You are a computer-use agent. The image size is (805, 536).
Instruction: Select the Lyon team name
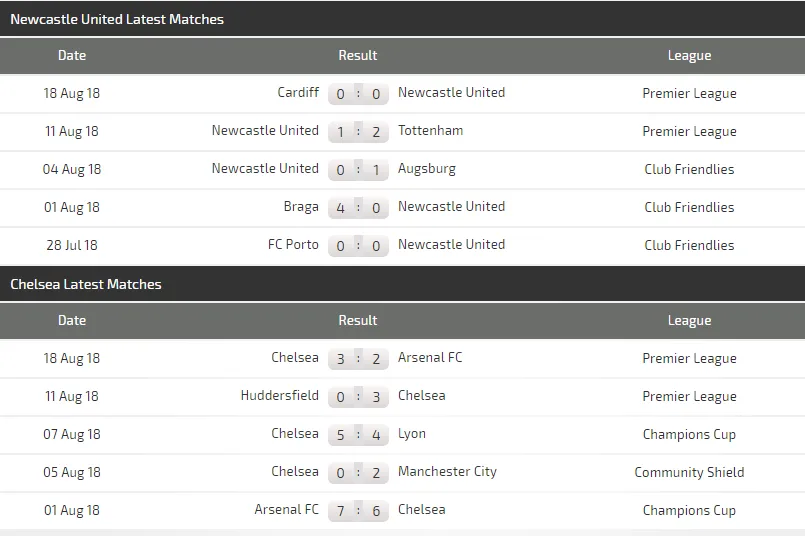[x=412, y=434]
